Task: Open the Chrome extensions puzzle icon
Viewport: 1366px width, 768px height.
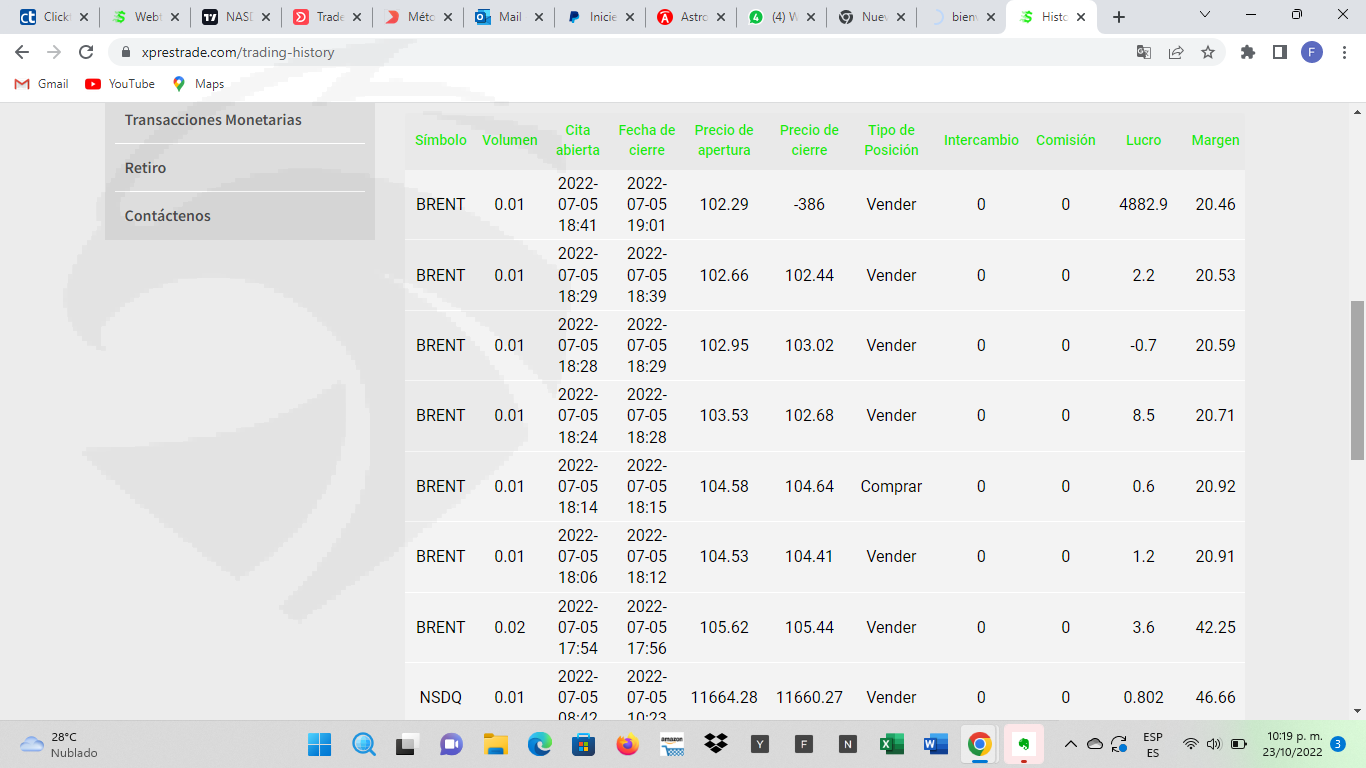Action: [1248, 52]
